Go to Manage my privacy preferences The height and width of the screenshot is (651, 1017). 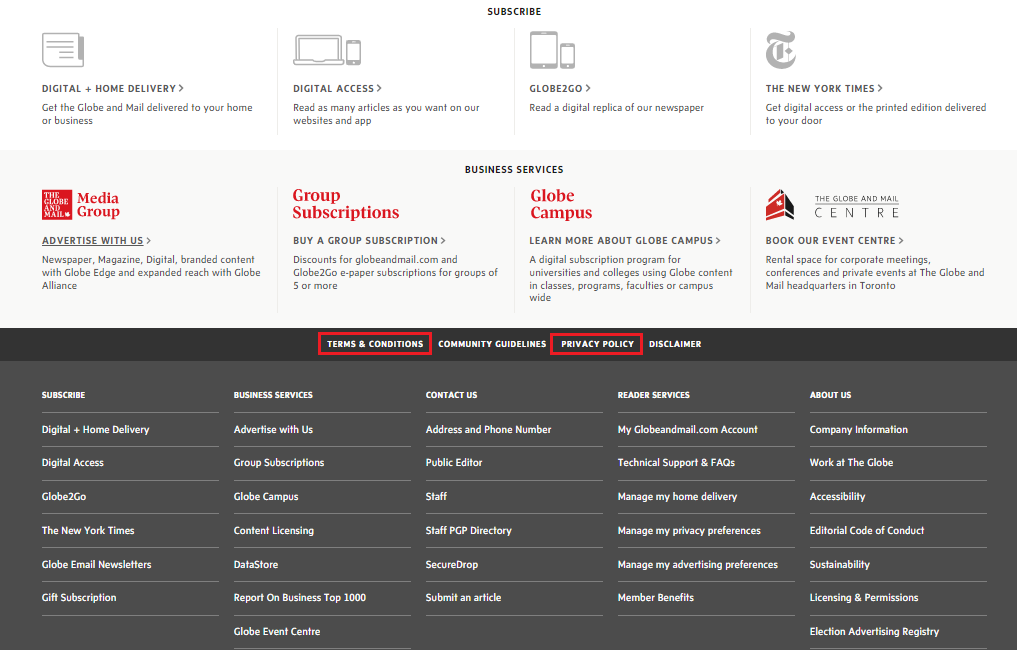pyautogui.click(x=689, y=531)
